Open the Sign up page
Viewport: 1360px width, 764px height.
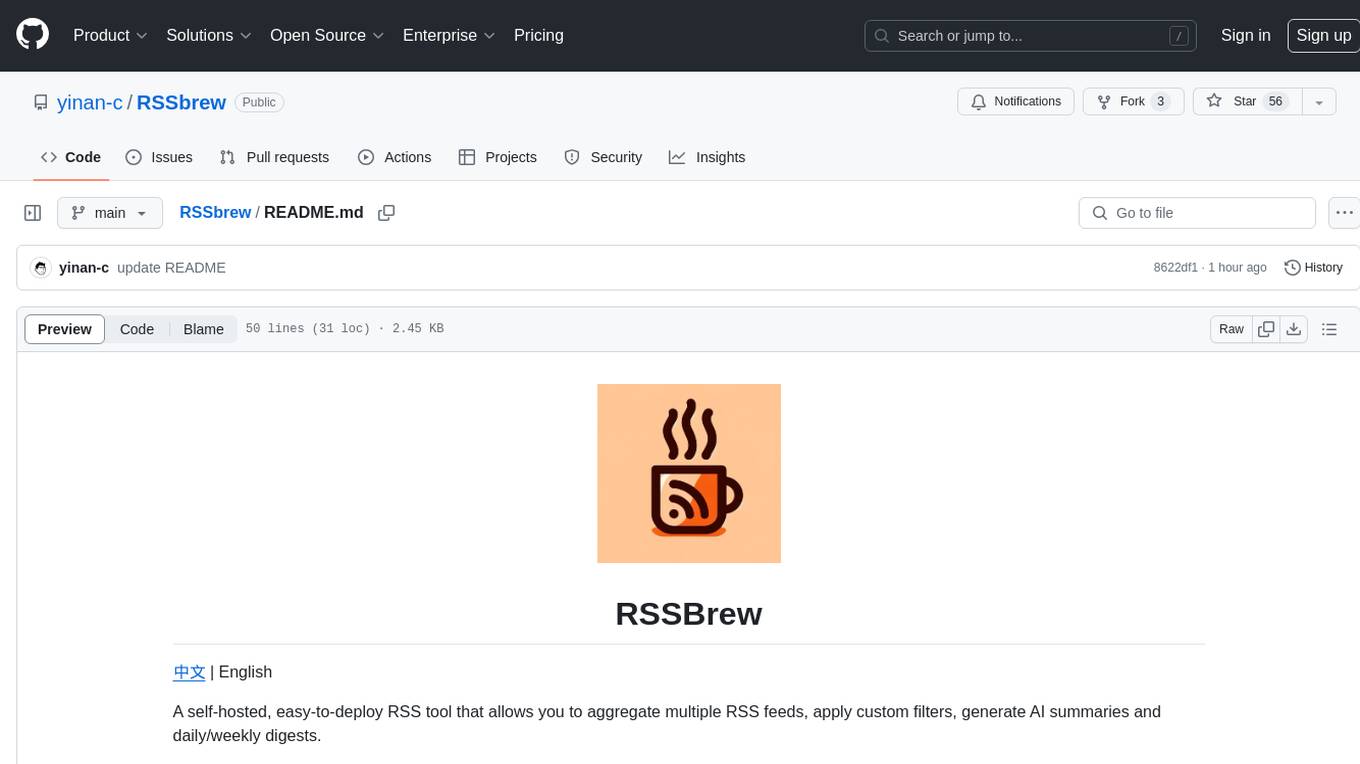[1323, 35]
